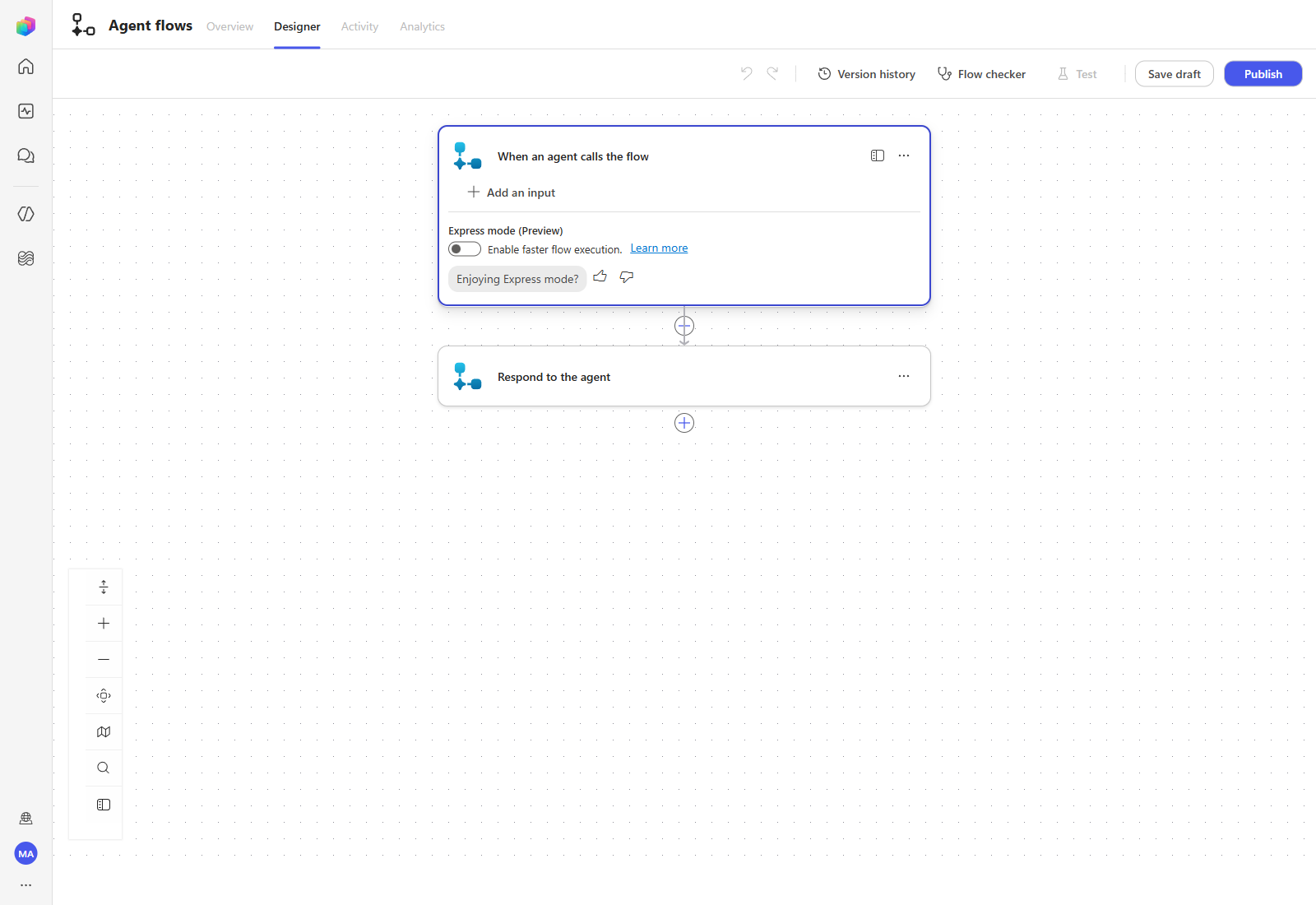
Task: Click the Copilot Studio logo
Action: 25,26
